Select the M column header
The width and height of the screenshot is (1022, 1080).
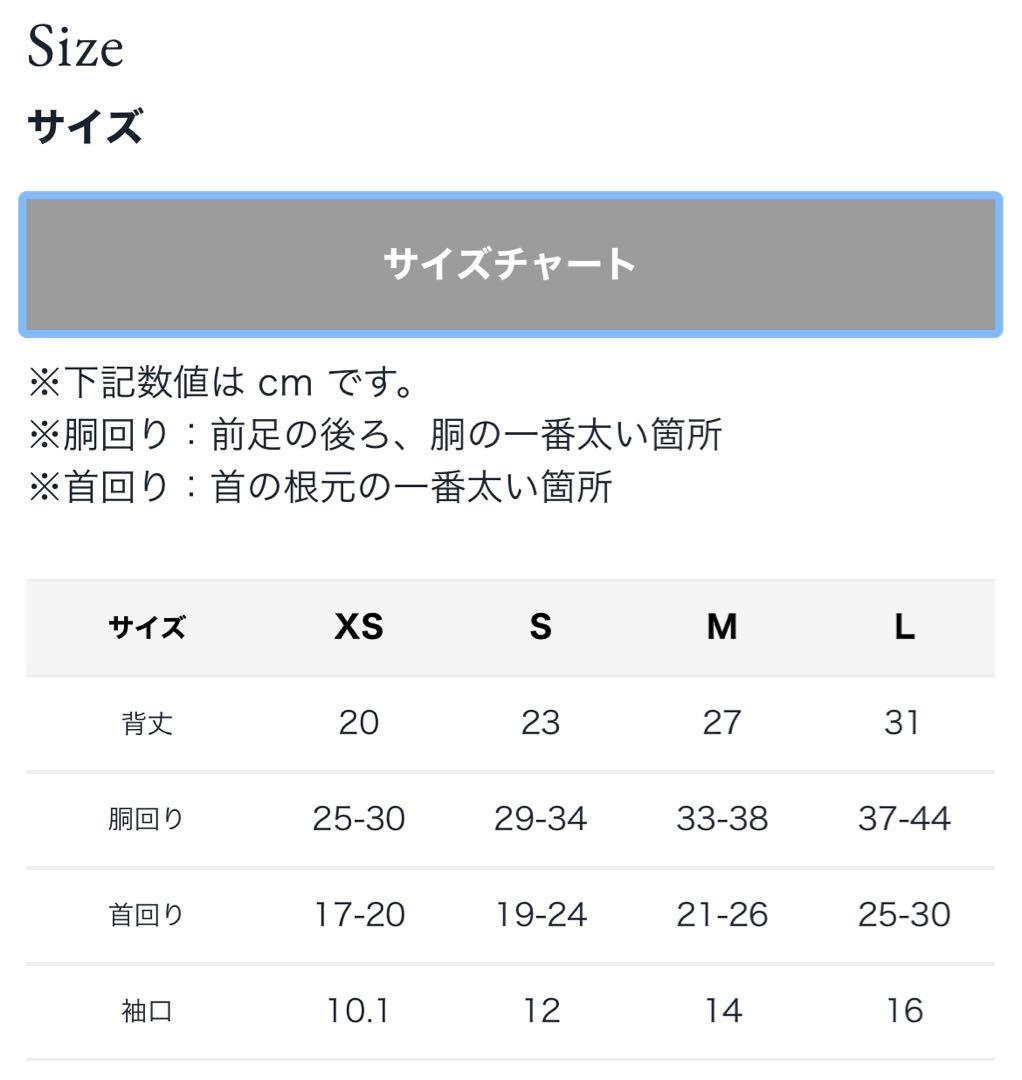tap(723, 628)
